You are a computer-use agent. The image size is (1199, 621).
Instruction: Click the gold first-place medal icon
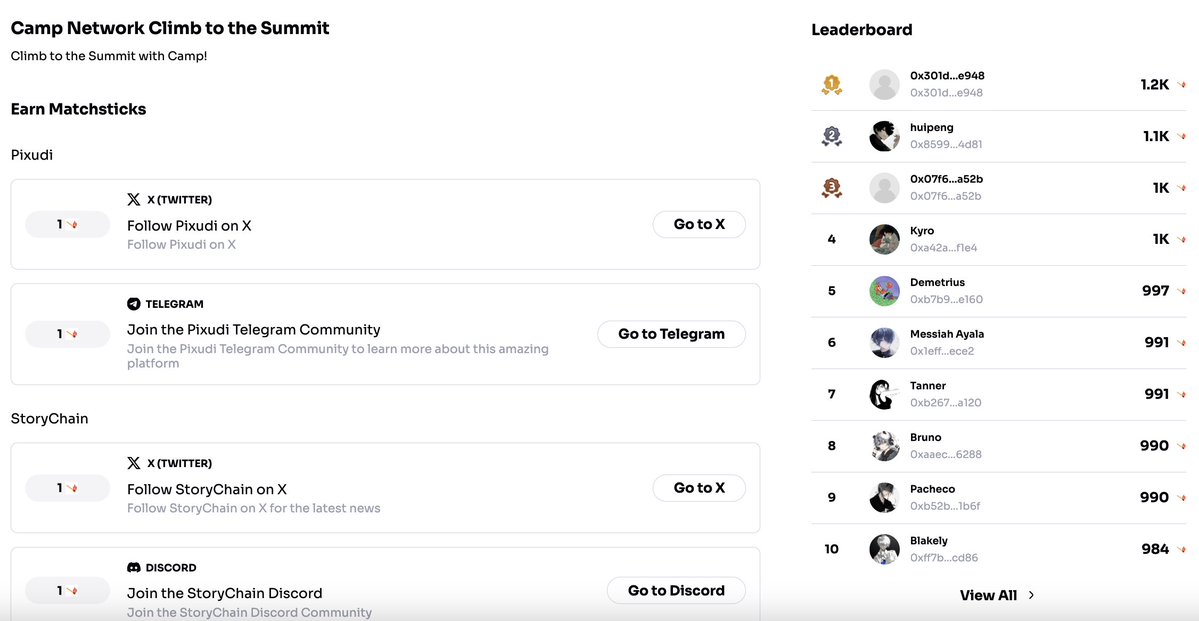point(831,84)
